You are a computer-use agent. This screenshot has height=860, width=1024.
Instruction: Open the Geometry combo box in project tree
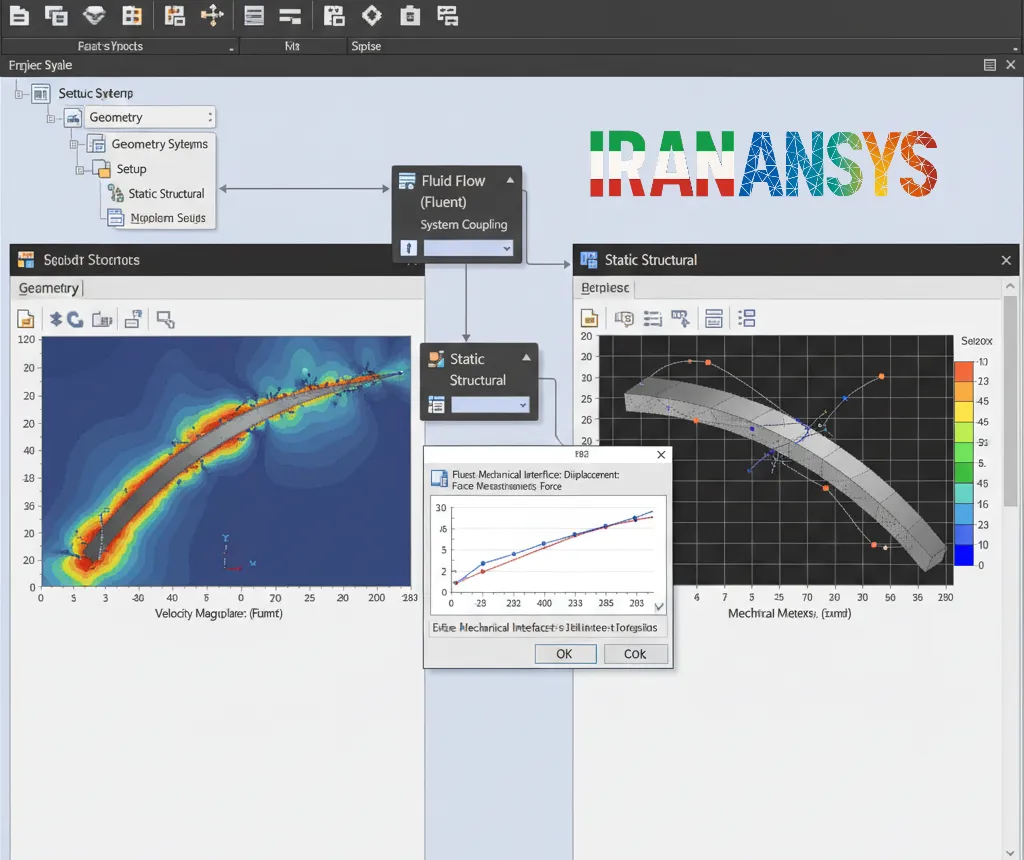pyautogui.click(x=150, y=118)
